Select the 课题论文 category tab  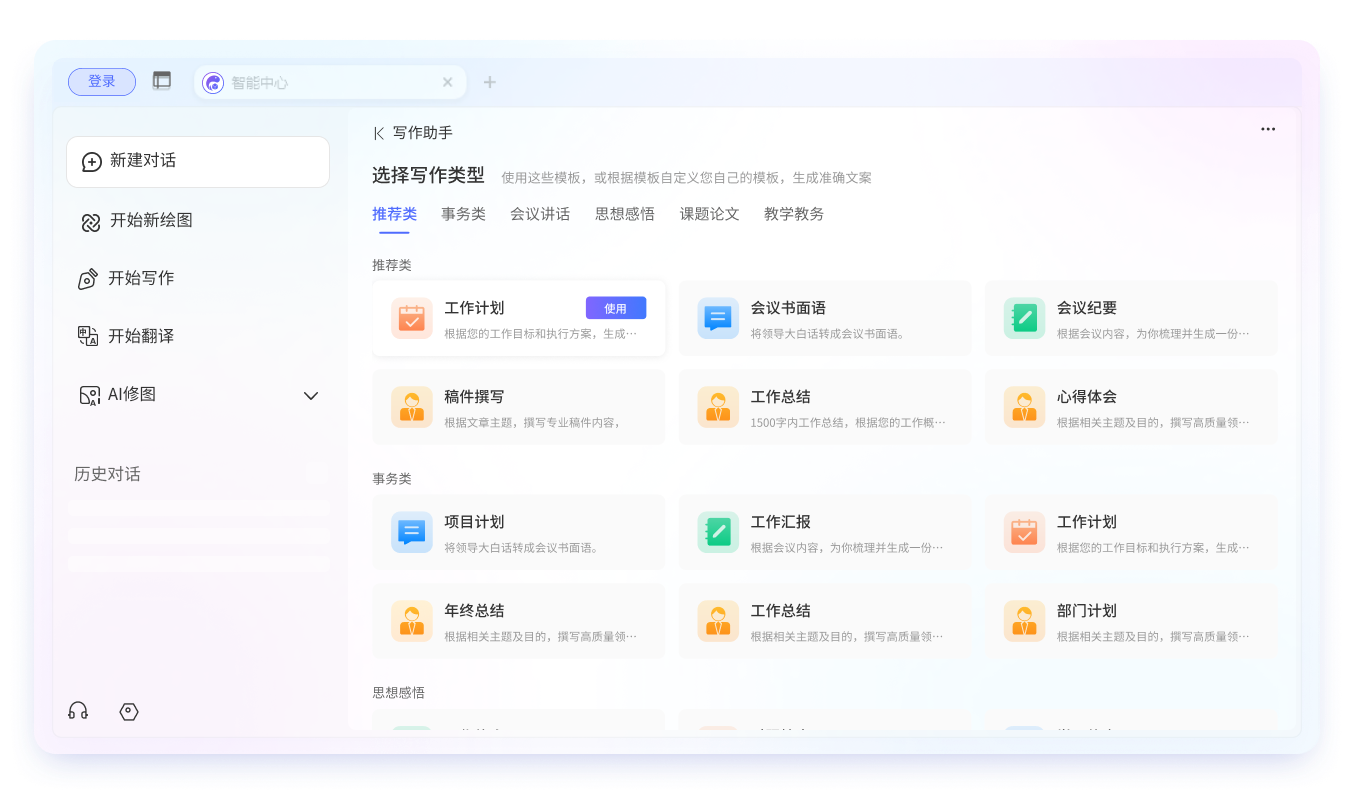coord(708,213)
